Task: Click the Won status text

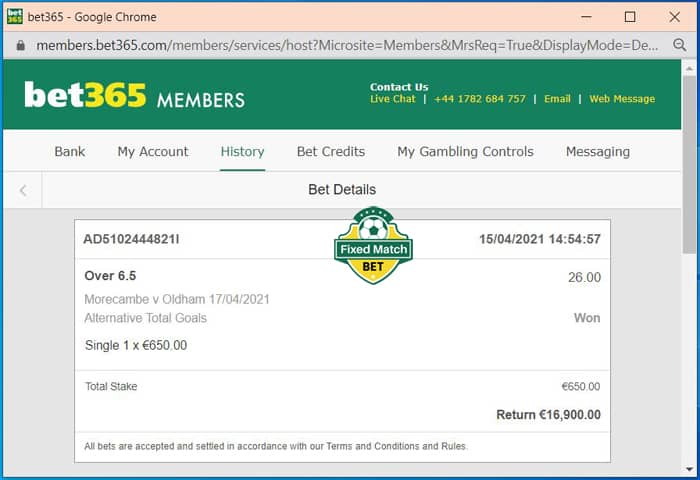Action: tap(587, 318)
